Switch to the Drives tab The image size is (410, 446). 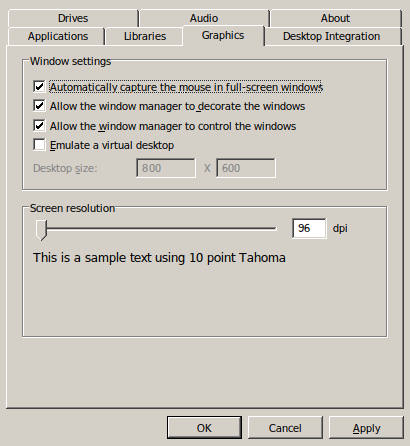(73, 18)
